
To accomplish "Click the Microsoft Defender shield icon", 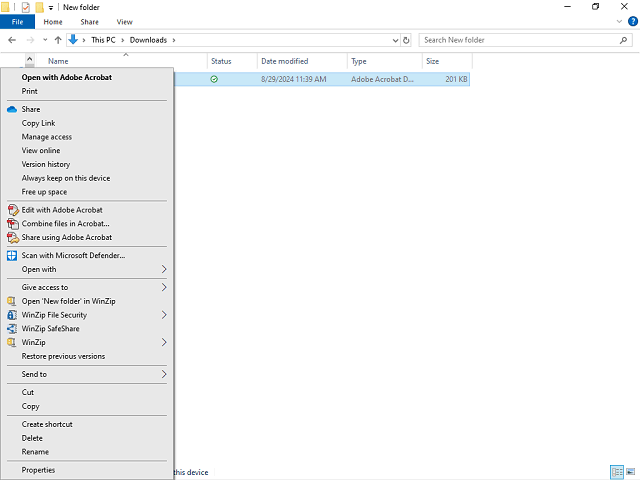I will tap(12, 256).
